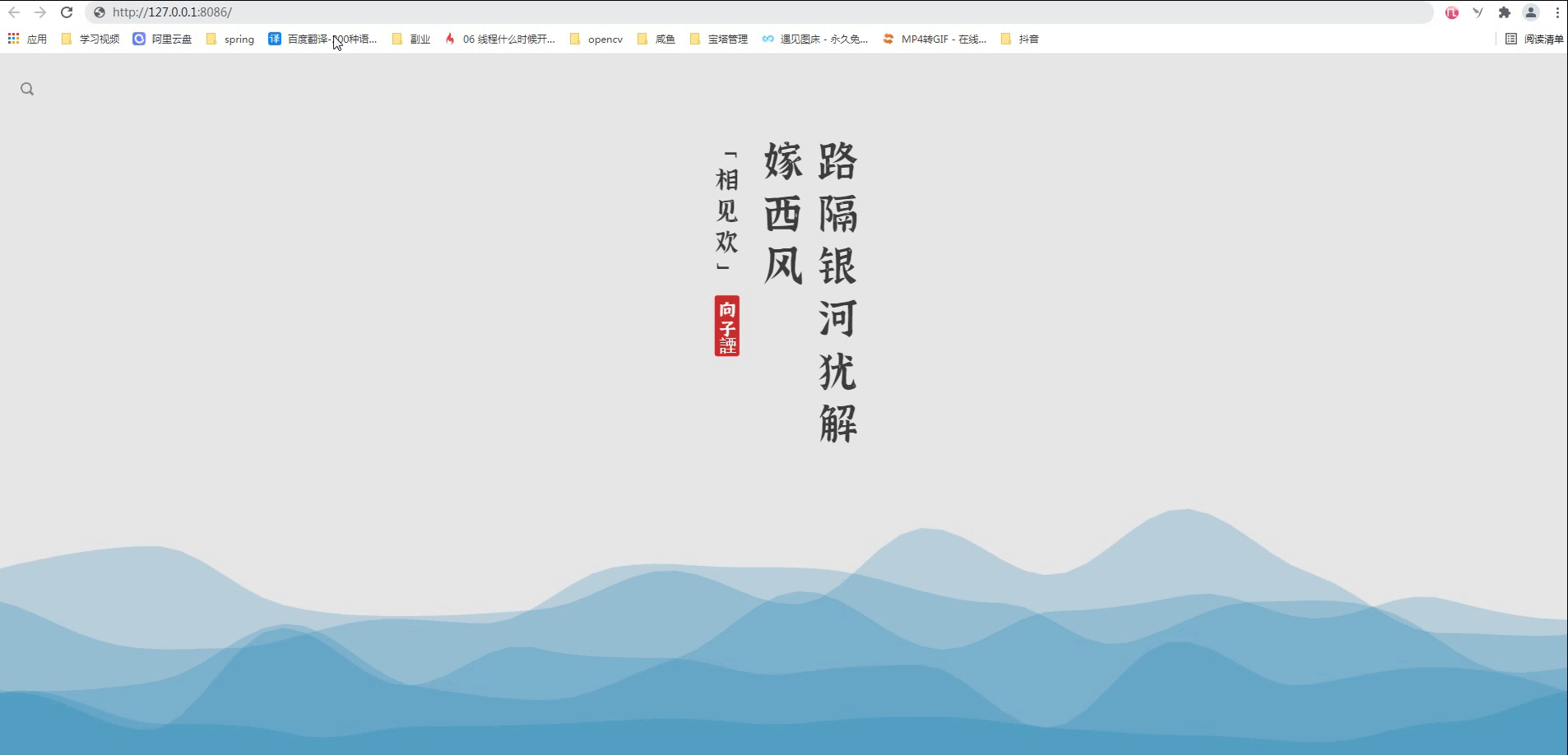The height and width of the screenshot is (755, 1568).
Task: Reload the current page
Action: [x=65, y=12]
